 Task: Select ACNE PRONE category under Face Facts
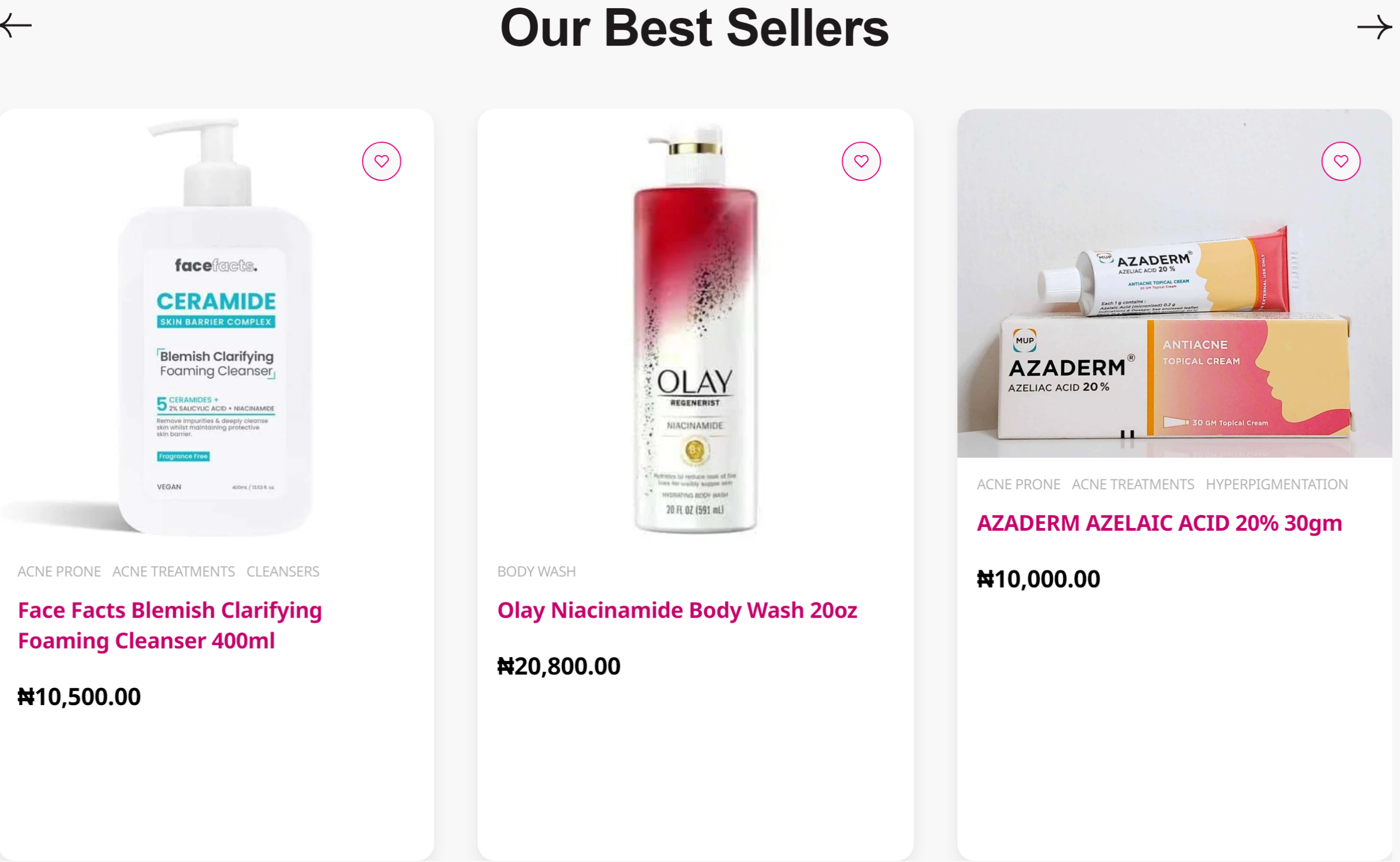tap(59, 571)
